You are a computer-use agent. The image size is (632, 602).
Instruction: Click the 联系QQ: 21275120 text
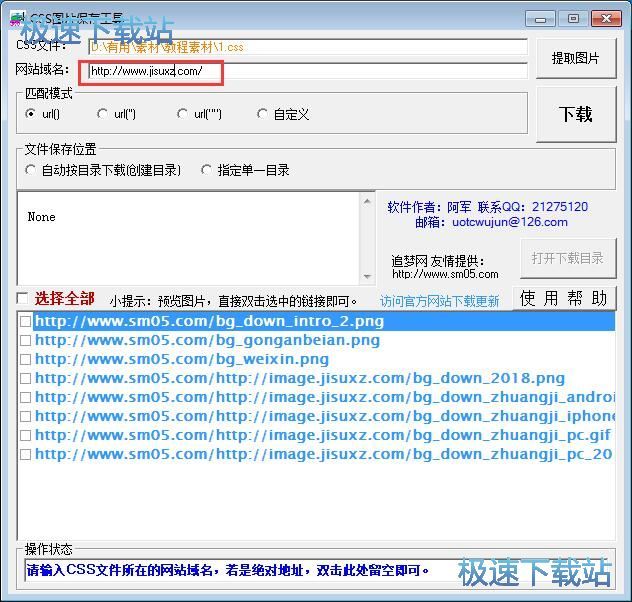(532, 207)
